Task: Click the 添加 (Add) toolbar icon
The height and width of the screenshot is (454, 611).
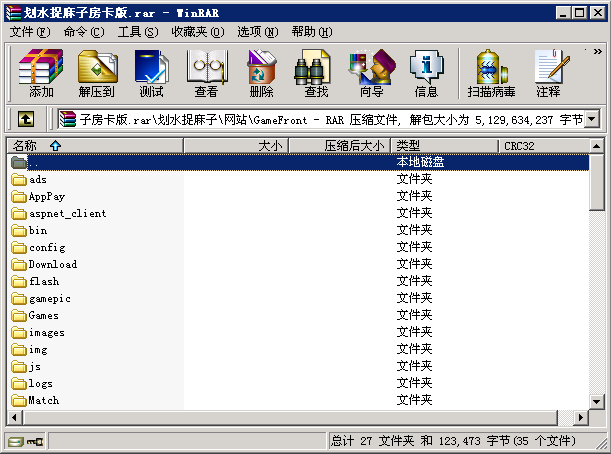Action: coord(41,73)
